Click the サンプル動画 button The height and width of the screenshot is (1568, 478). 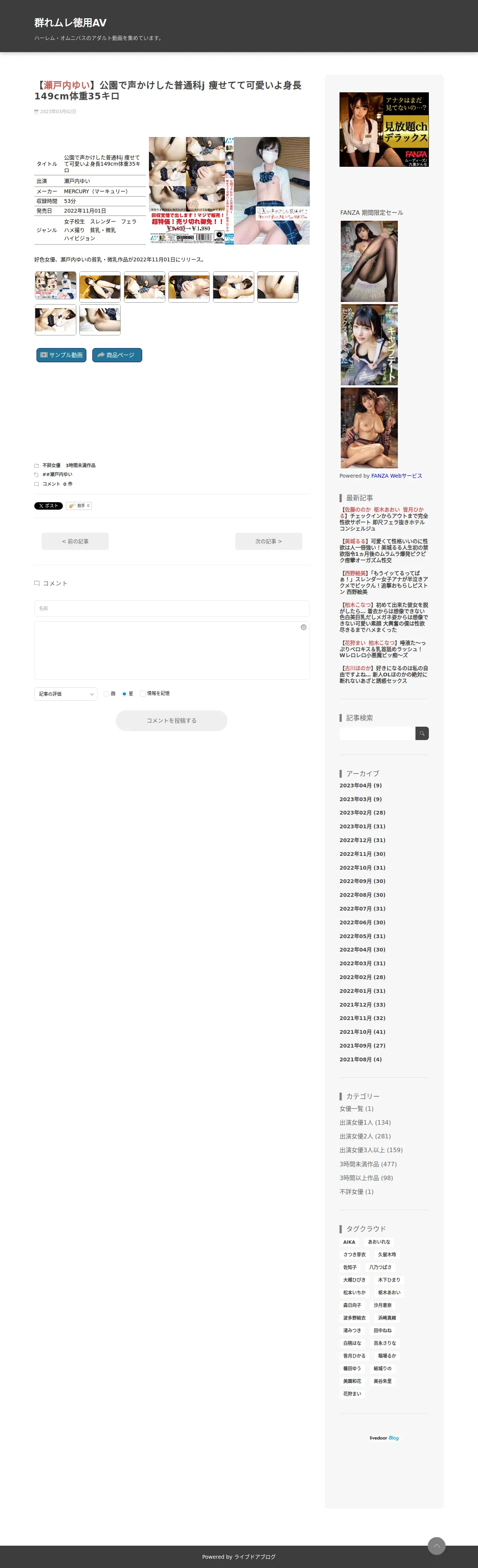(x=61, y=355)
